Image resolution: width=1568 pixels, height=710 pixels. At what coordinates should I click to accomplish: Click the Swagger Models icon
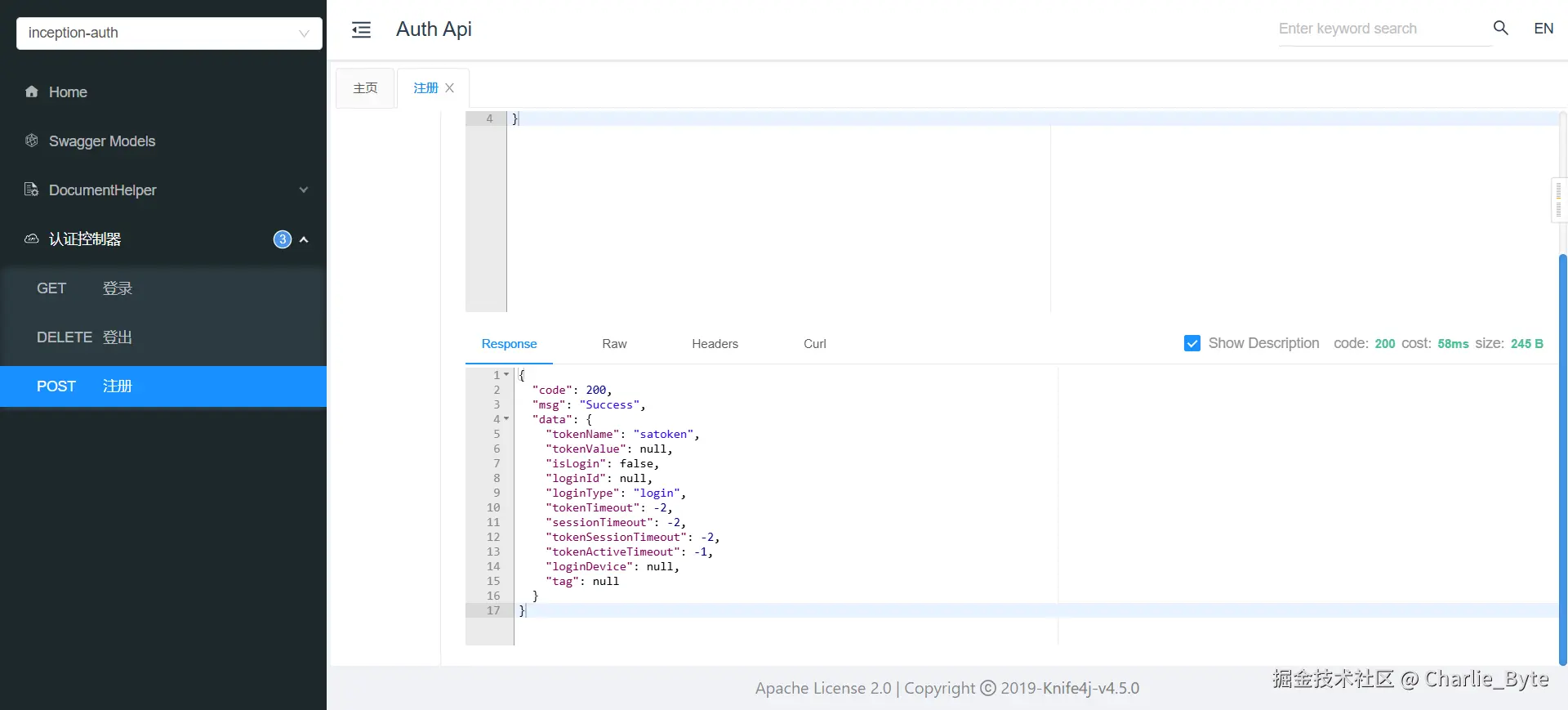tap(32, 141)
